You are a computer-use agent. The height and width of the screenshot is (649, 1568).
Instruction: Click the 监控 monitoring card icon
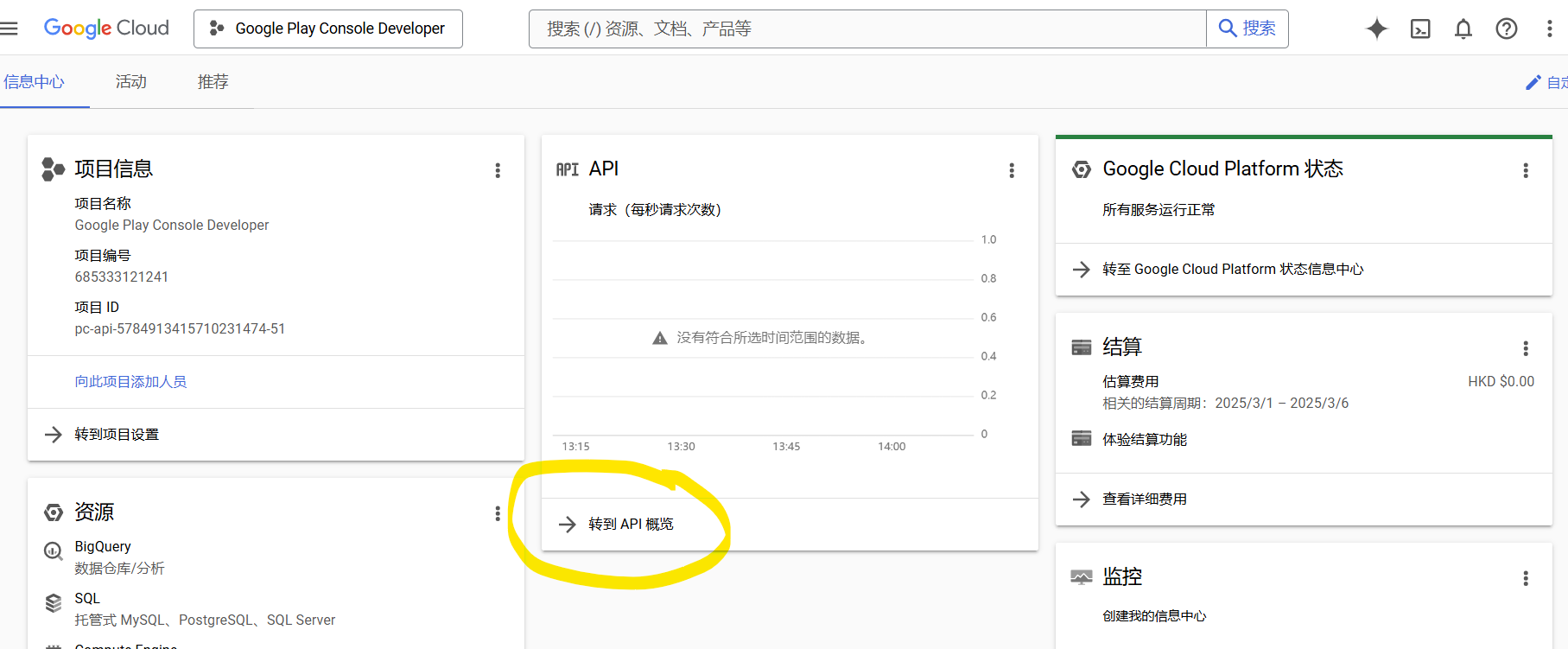coord(1082,576)
